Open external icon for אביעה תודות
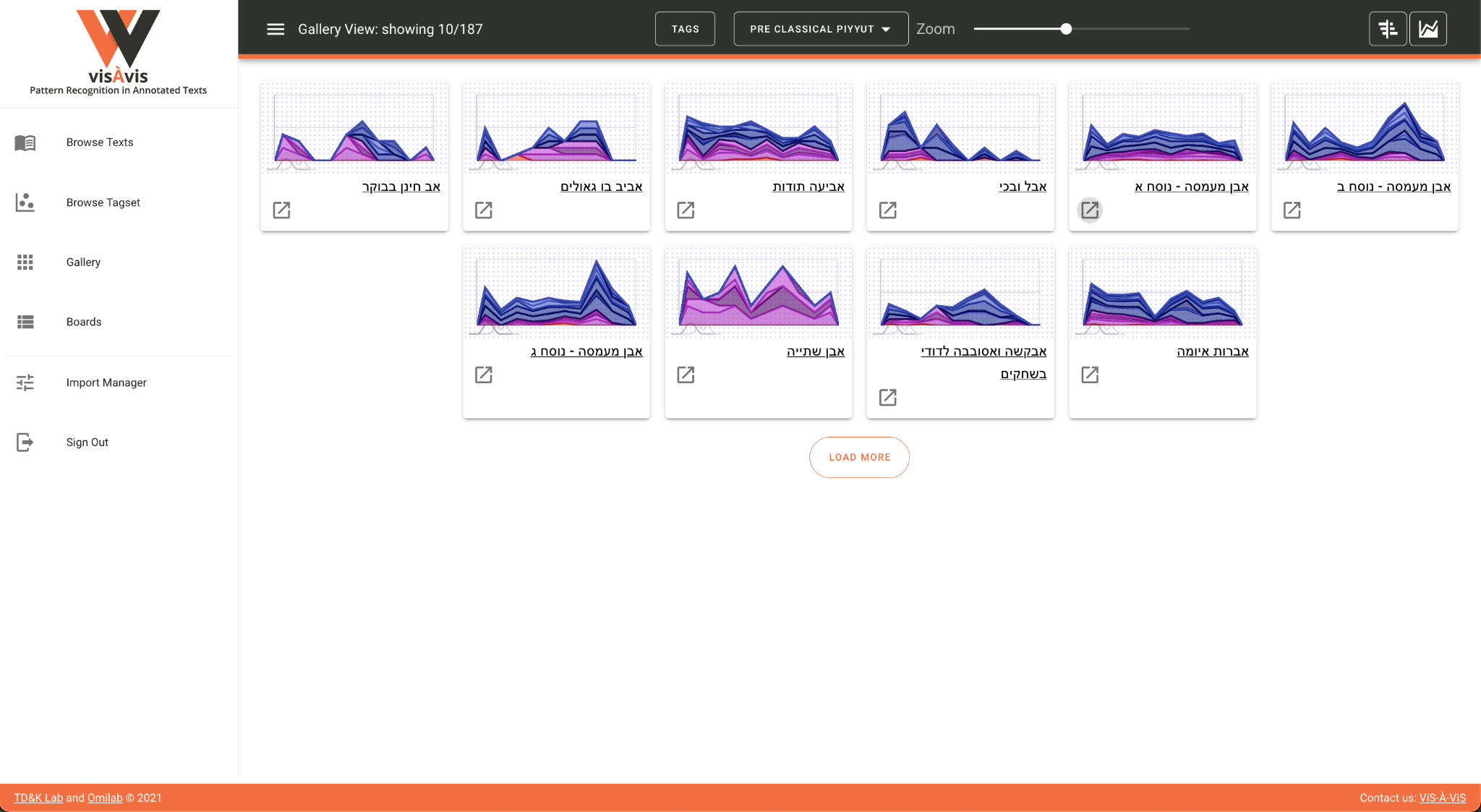The width and height of the screenshot is (1481, 812). click(686, 210)
